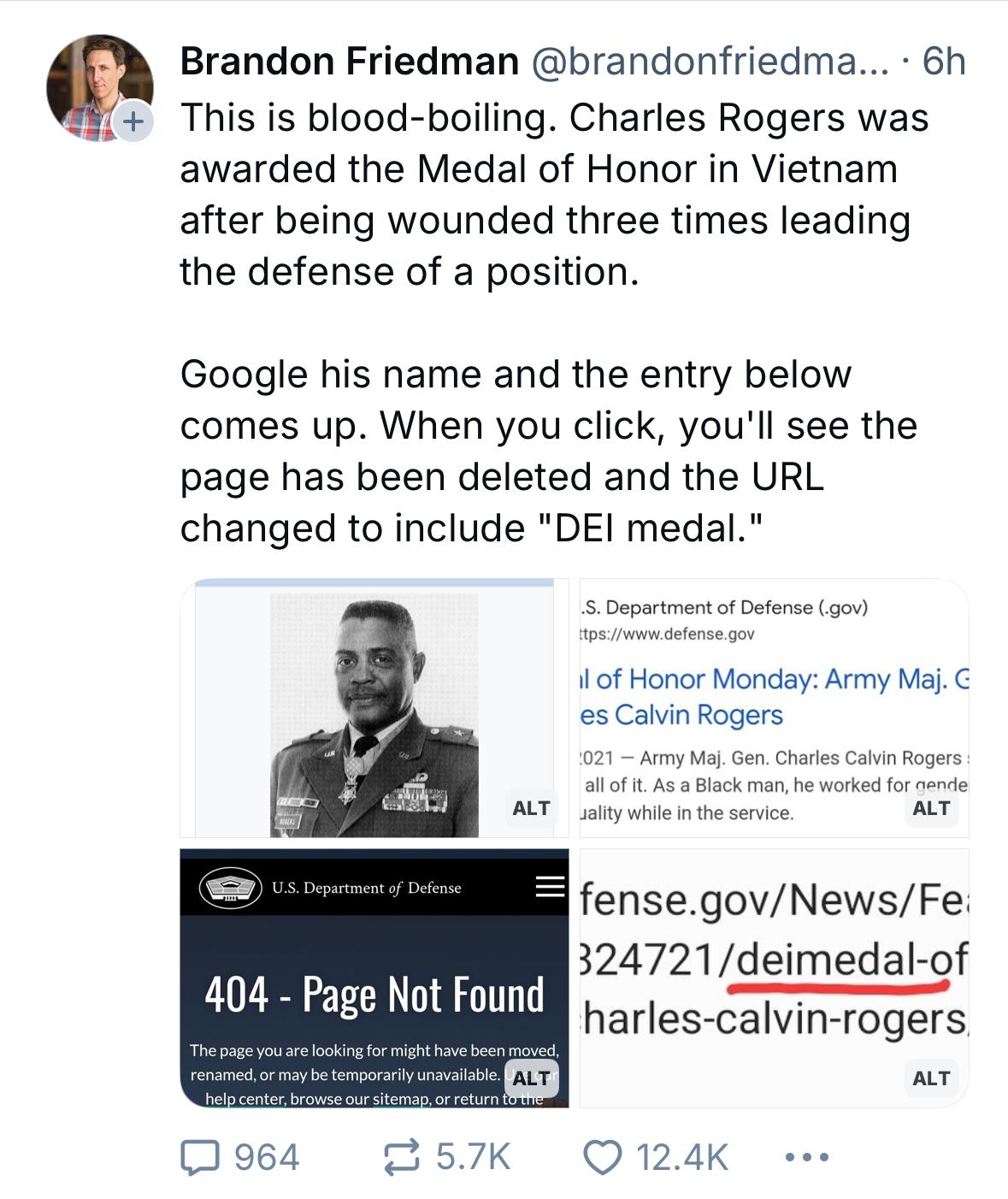
Task: Open the black-and-white portrait photo
Action: [374, 708]
